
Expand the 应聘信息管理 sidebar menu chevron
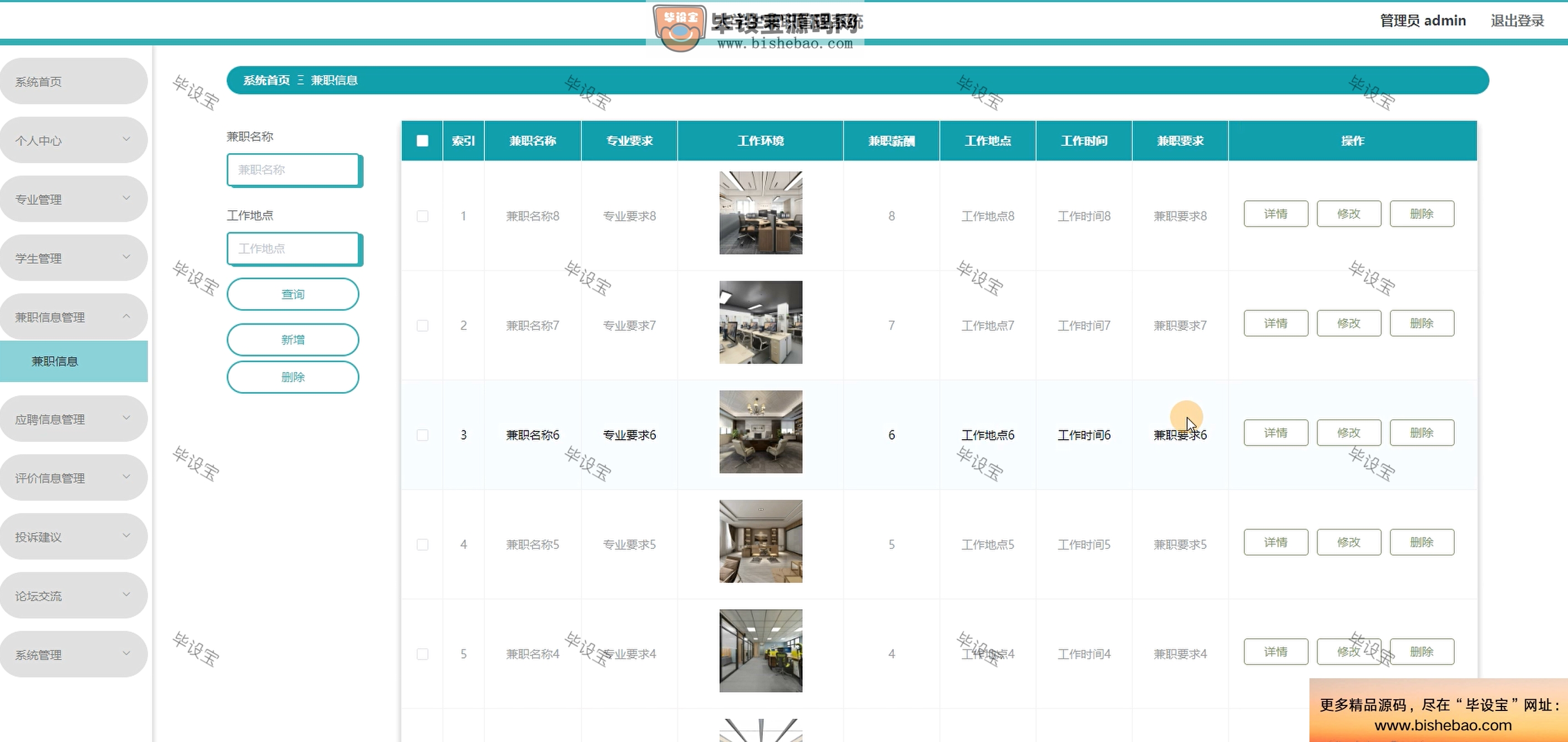[127, 419]
